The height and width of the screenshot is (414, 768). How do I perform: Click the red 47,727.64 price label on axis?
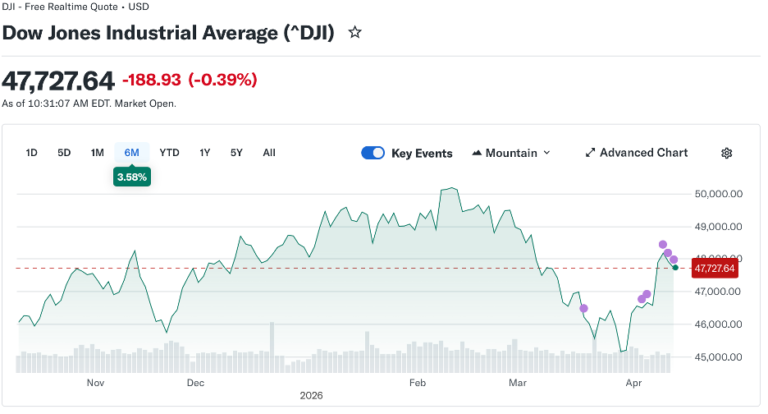[714, 268]
